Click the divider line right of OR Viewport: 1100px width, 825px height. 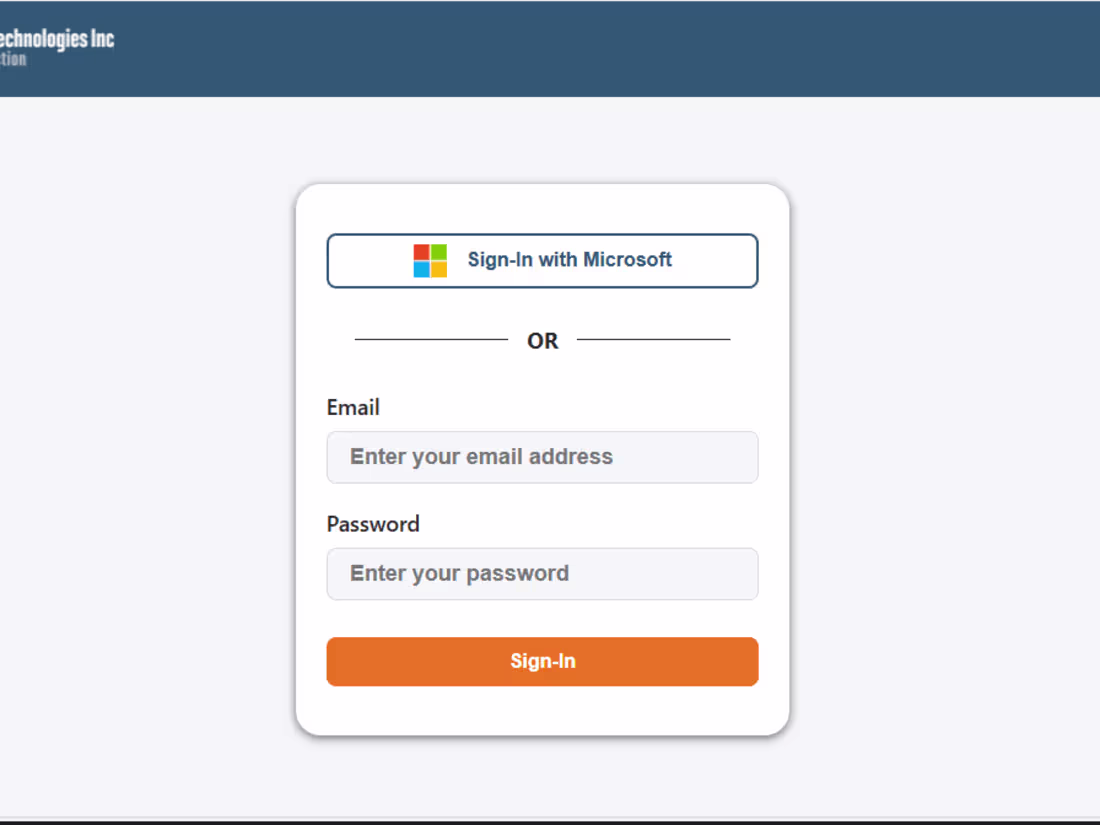point(653,340)
